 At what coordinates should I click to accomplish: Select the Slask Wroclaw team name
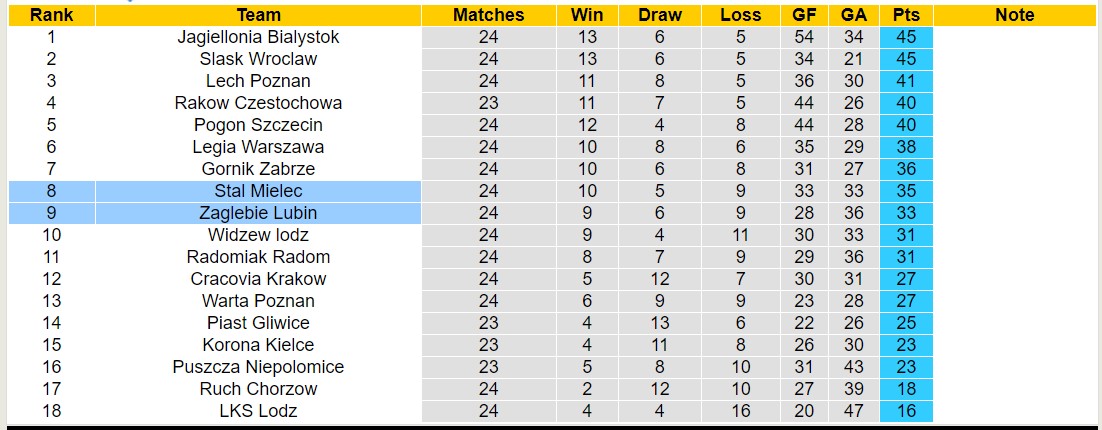[x=258, y=59]
